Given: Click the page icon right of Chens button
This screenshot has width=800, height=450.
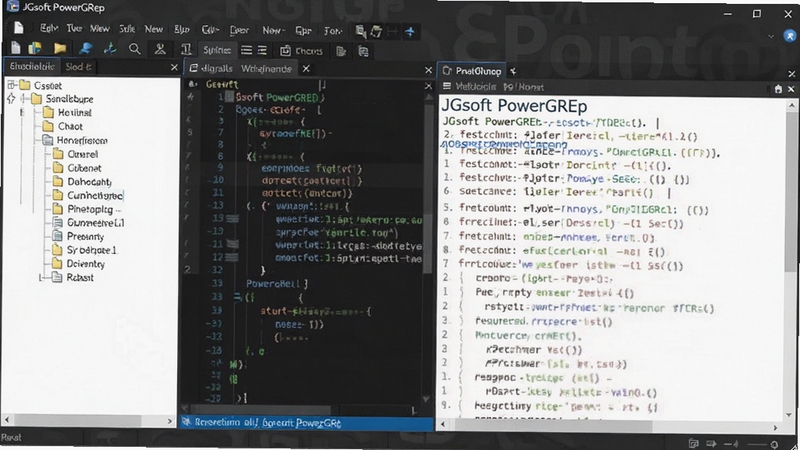Looking at the screenshot, I should click(341, 51).
